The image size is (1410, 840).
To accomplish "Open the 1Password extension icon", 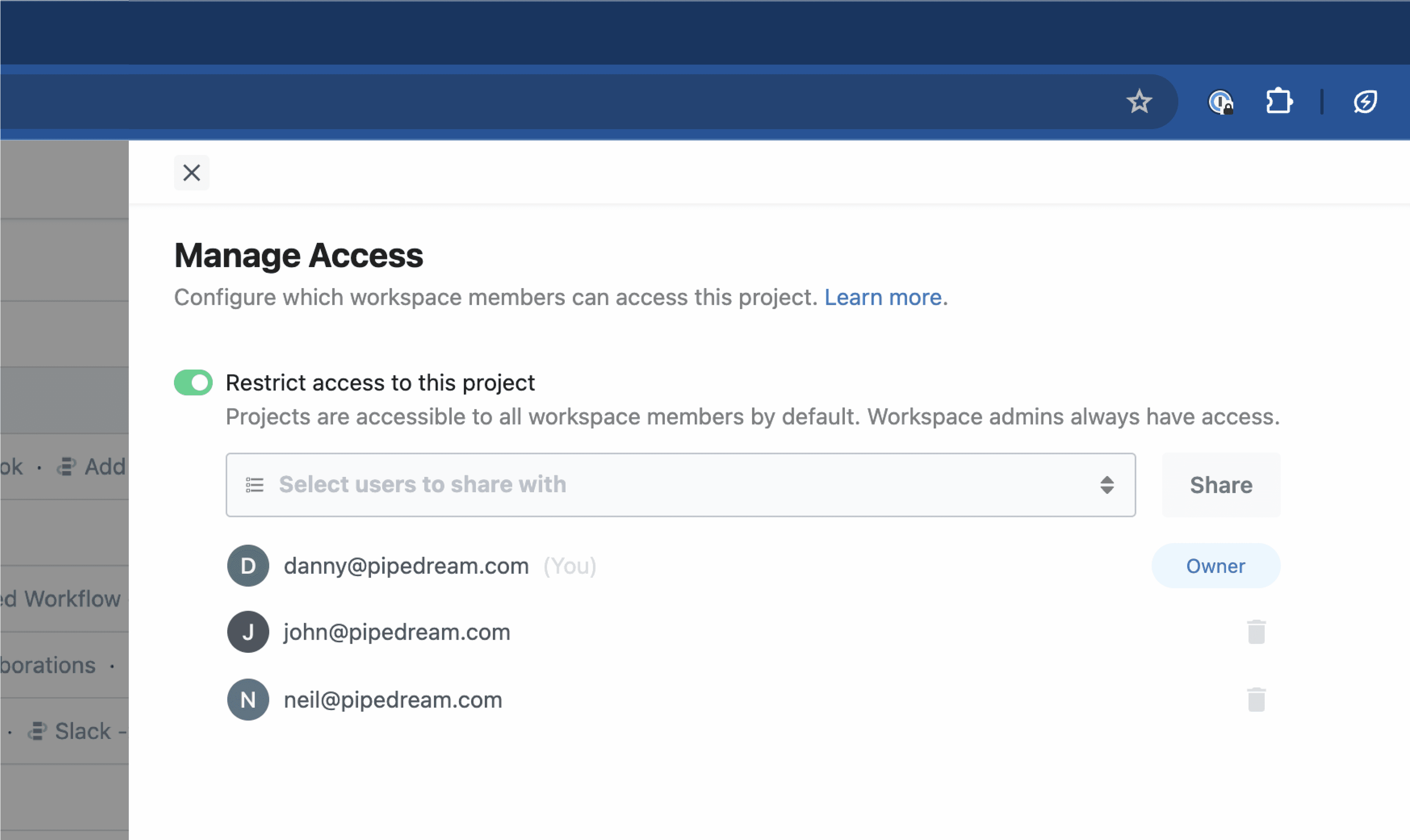I will pos(1220,102).
